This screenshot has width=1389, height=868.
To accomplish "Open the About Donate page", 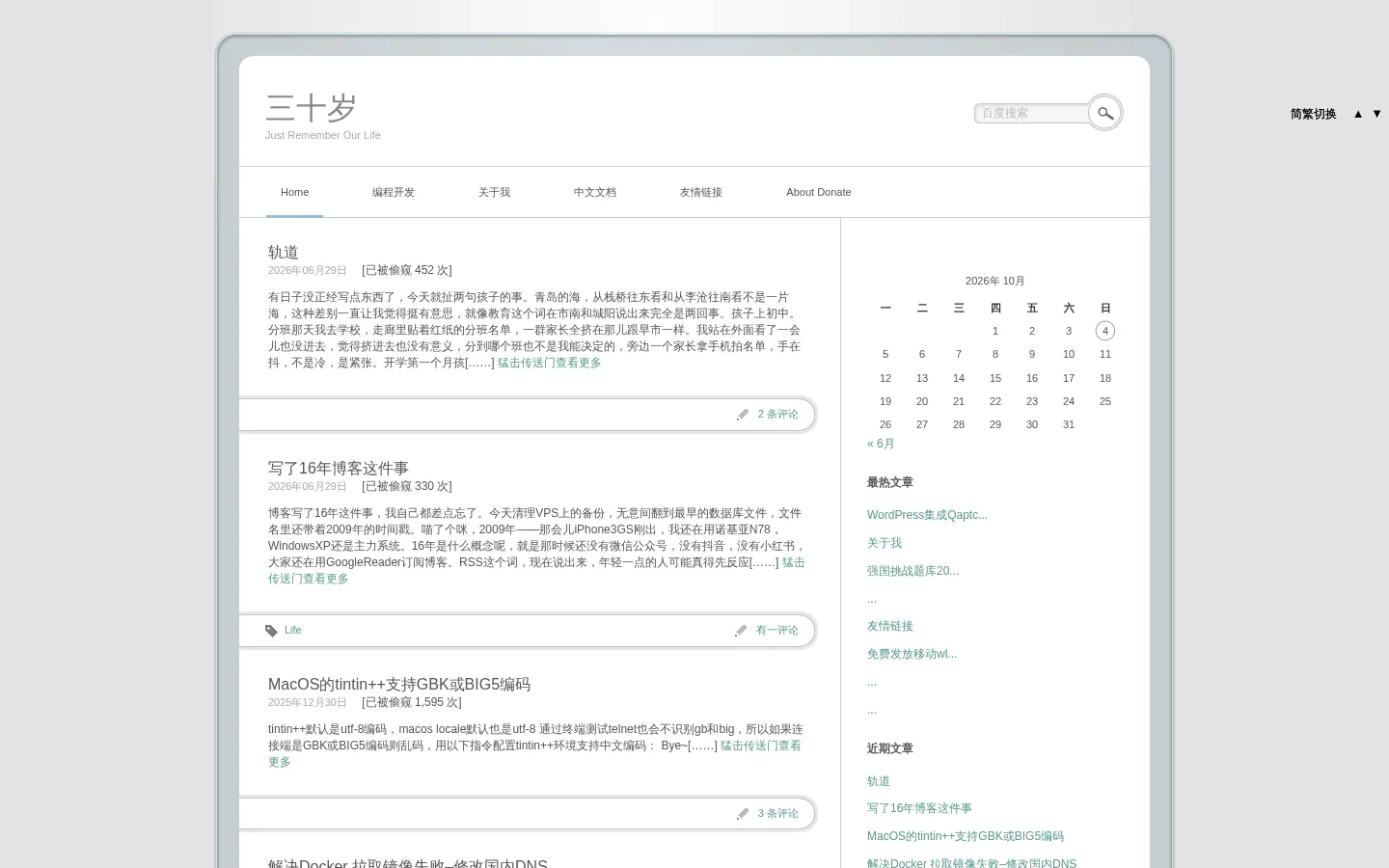I will pos(819,192).
